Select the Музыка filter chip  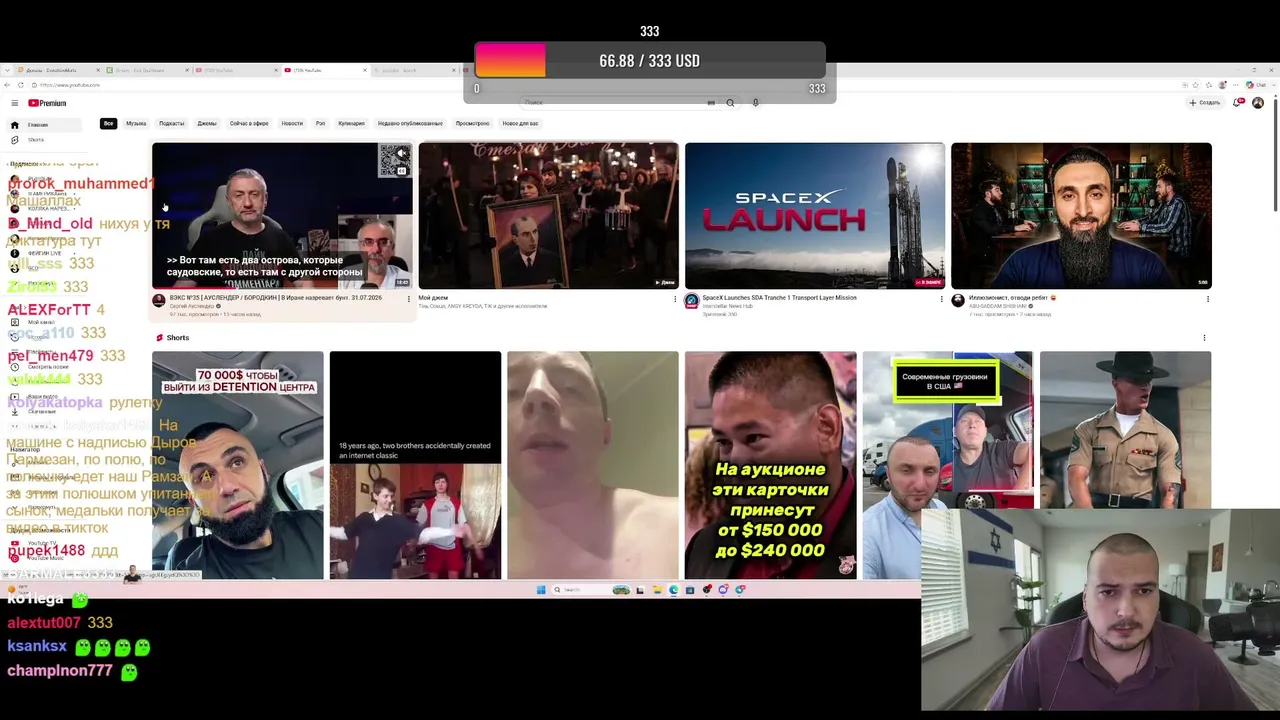(136, 124)
